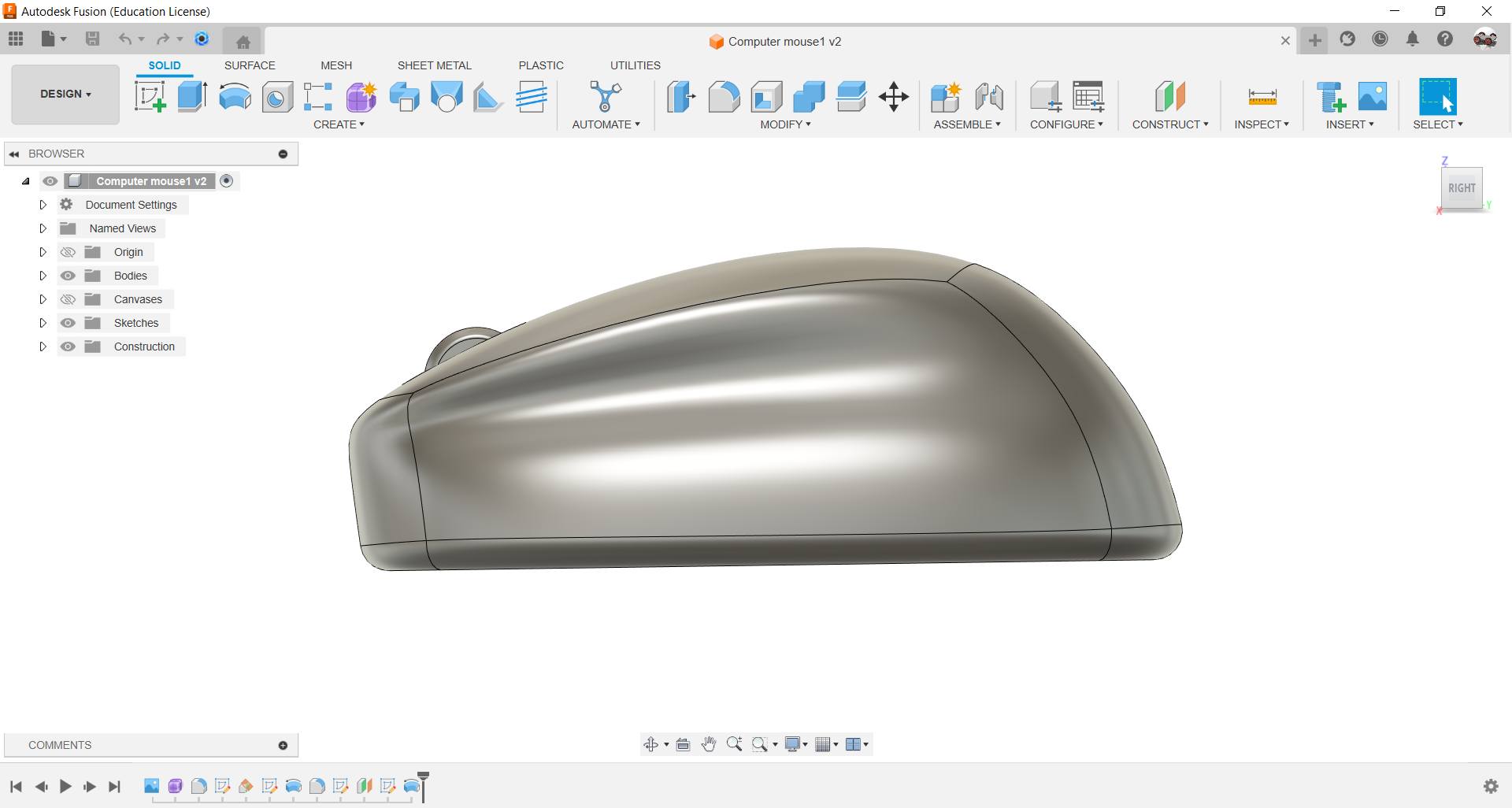Switch to the UTILITIES tab
1512x808 pixels.
pos(636,65)
